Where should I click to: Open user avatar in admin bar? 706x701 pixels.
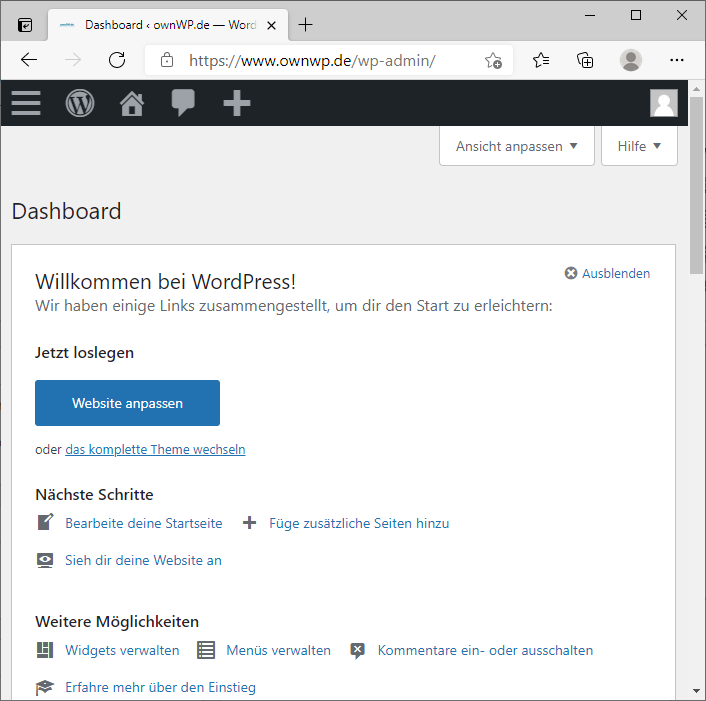(x=664, y=103)
